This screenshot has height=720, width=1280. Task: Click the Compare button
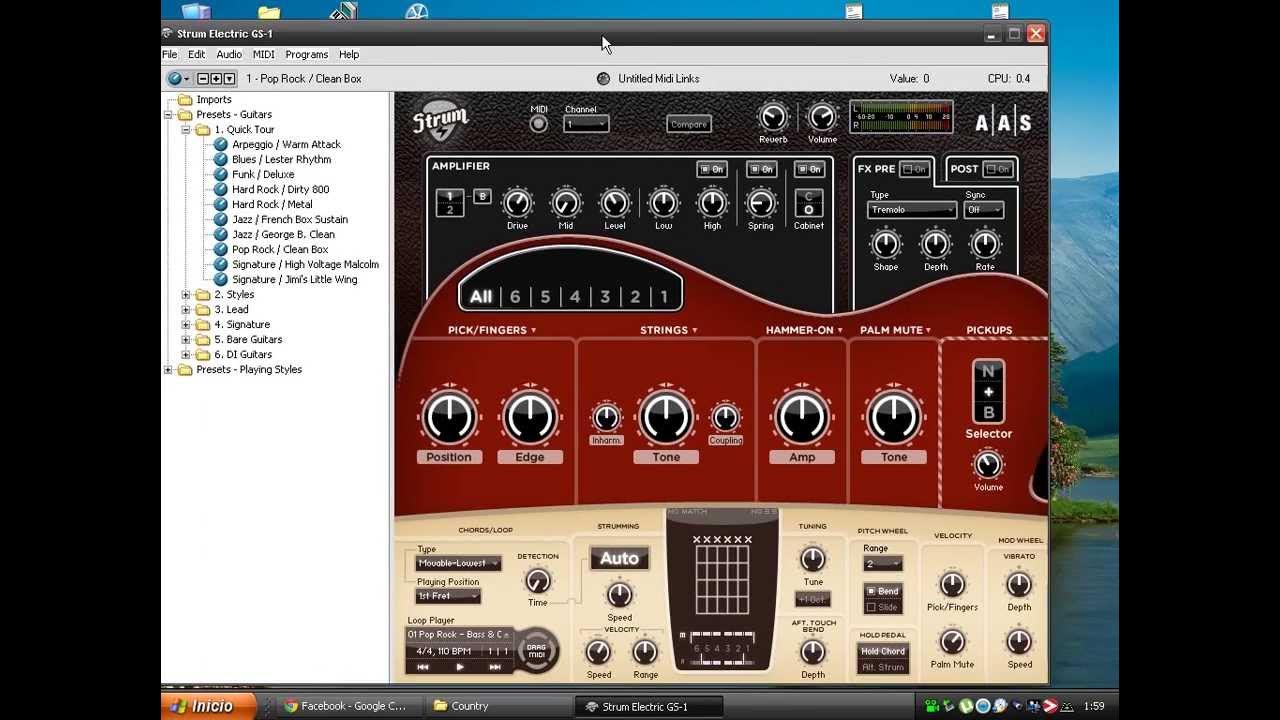[x=689, y=124]
